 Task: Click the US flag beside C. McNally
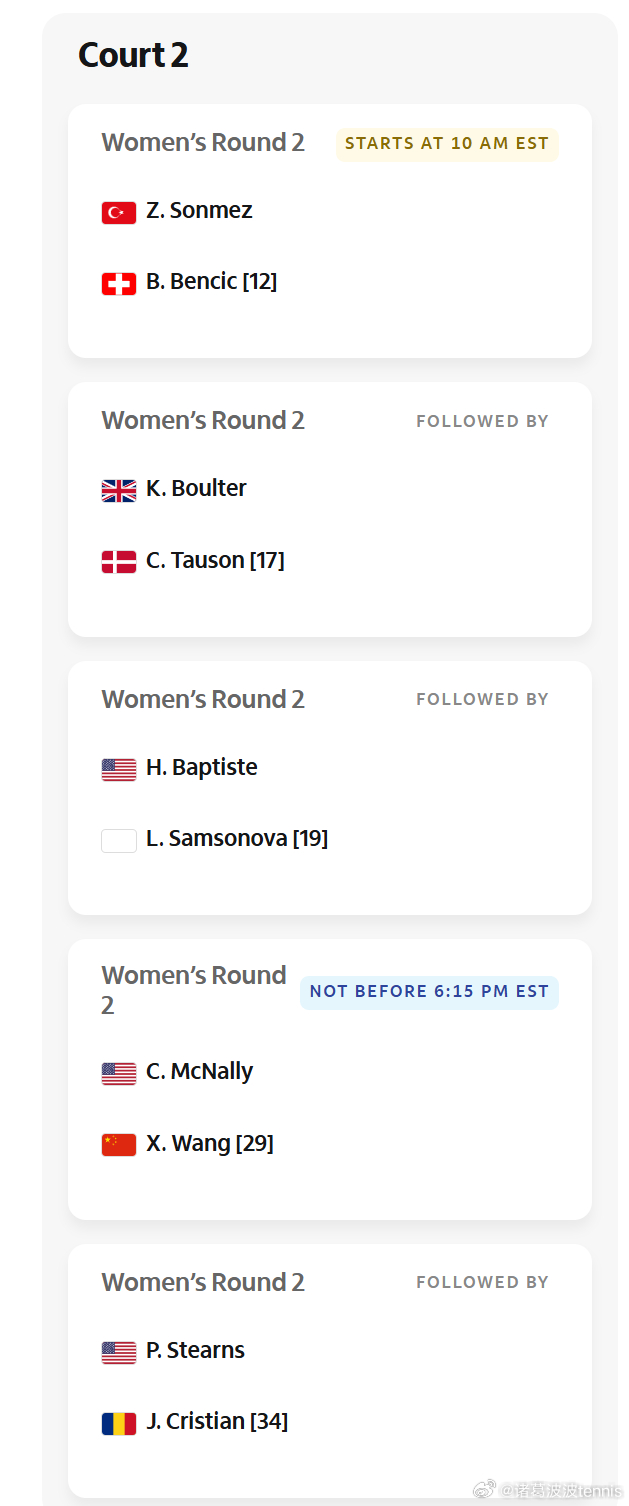point(118,1073)
